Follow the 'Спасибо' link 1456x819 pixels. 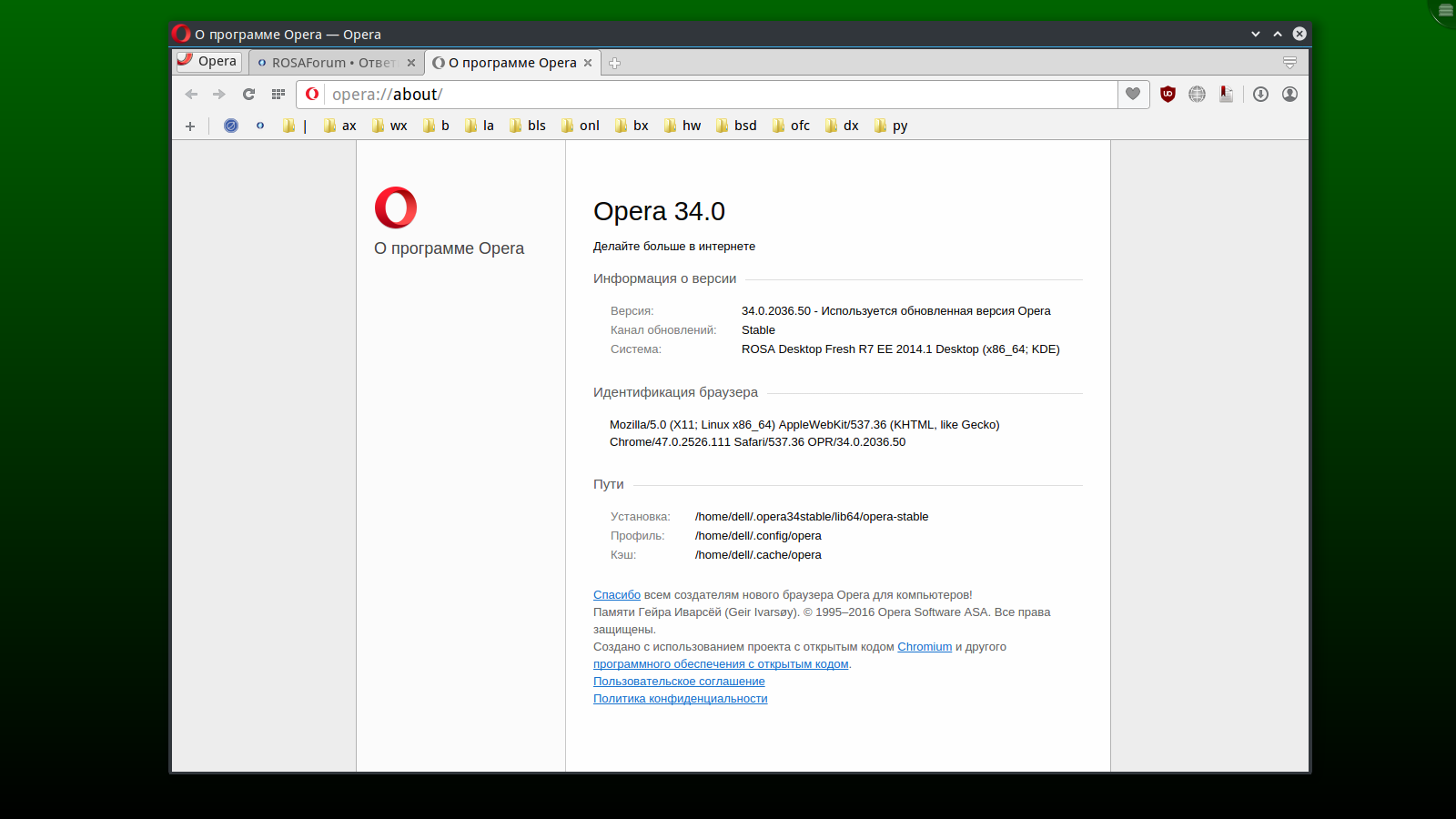(x=617, y=595)
